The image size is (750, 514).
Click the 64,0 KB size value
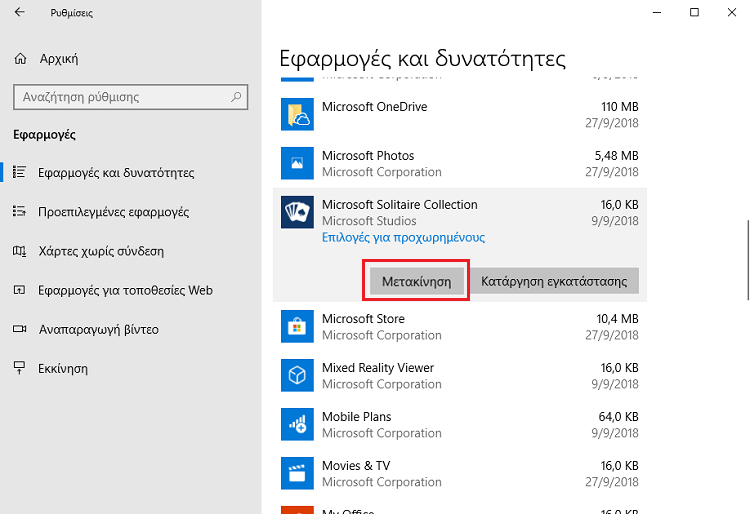[x=618, y=416]
